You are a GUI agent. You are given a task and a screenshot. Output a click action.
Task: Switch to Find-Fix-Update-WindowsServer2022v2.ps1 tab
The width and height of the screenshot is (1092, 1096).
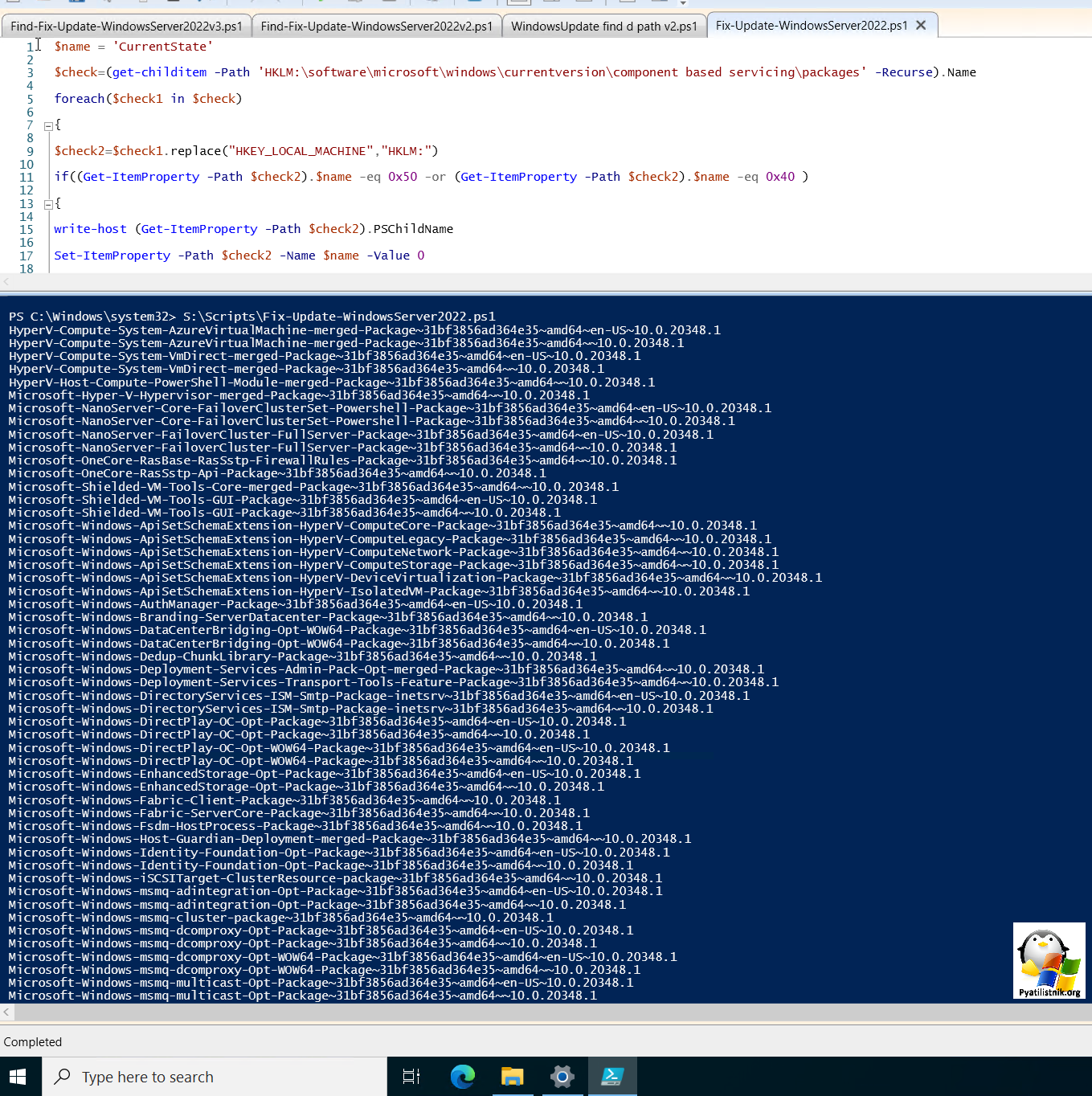376,27
